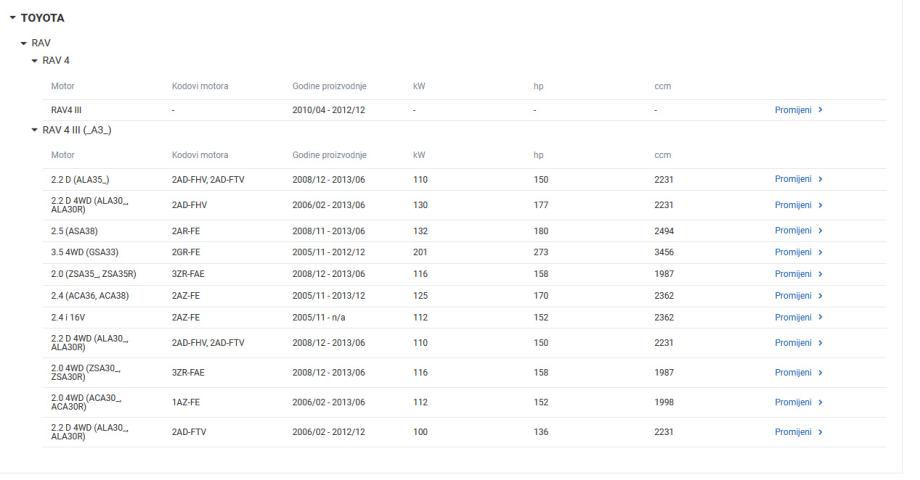Click Promijeni for 2.2 D 4WD 130 kW row
The height and width of the screenshot is (480, 920).
point(798,205)
